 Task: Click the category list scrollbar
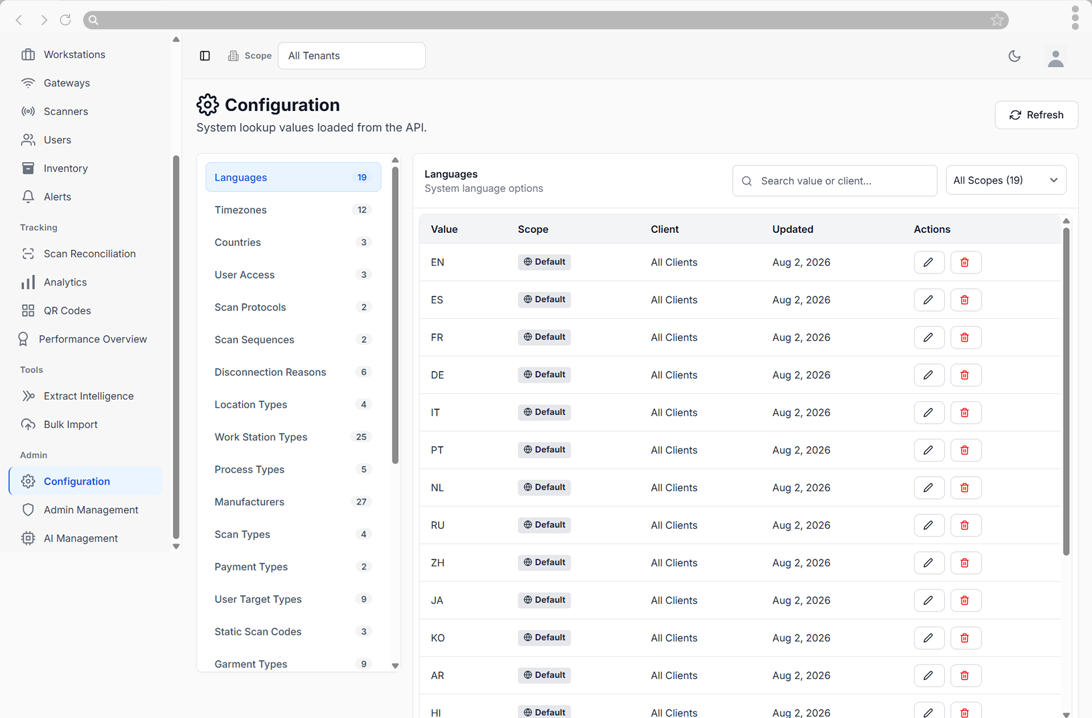click(395, 315)
